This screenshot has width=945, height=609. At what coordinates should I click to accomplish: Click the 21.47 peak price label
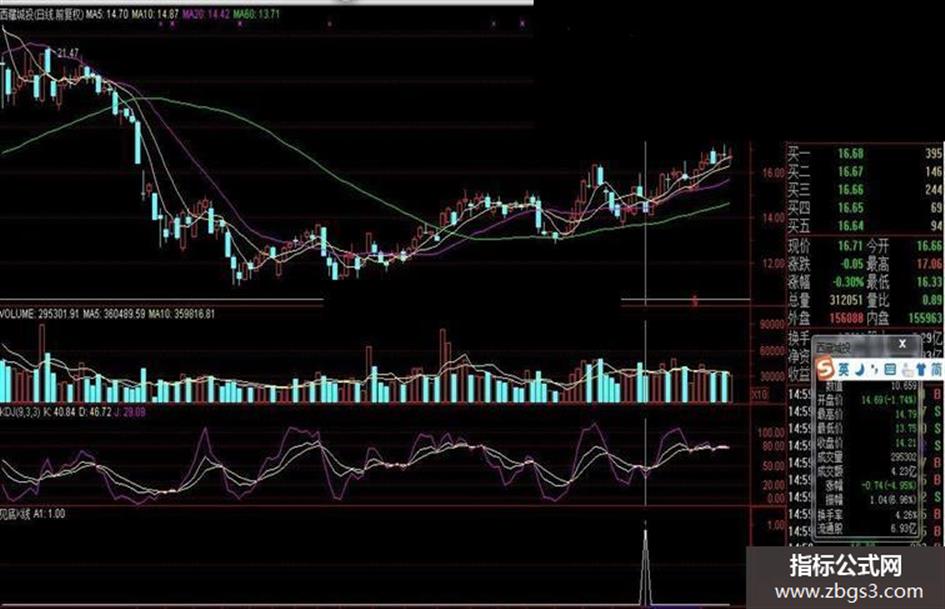tap(68, 54)
